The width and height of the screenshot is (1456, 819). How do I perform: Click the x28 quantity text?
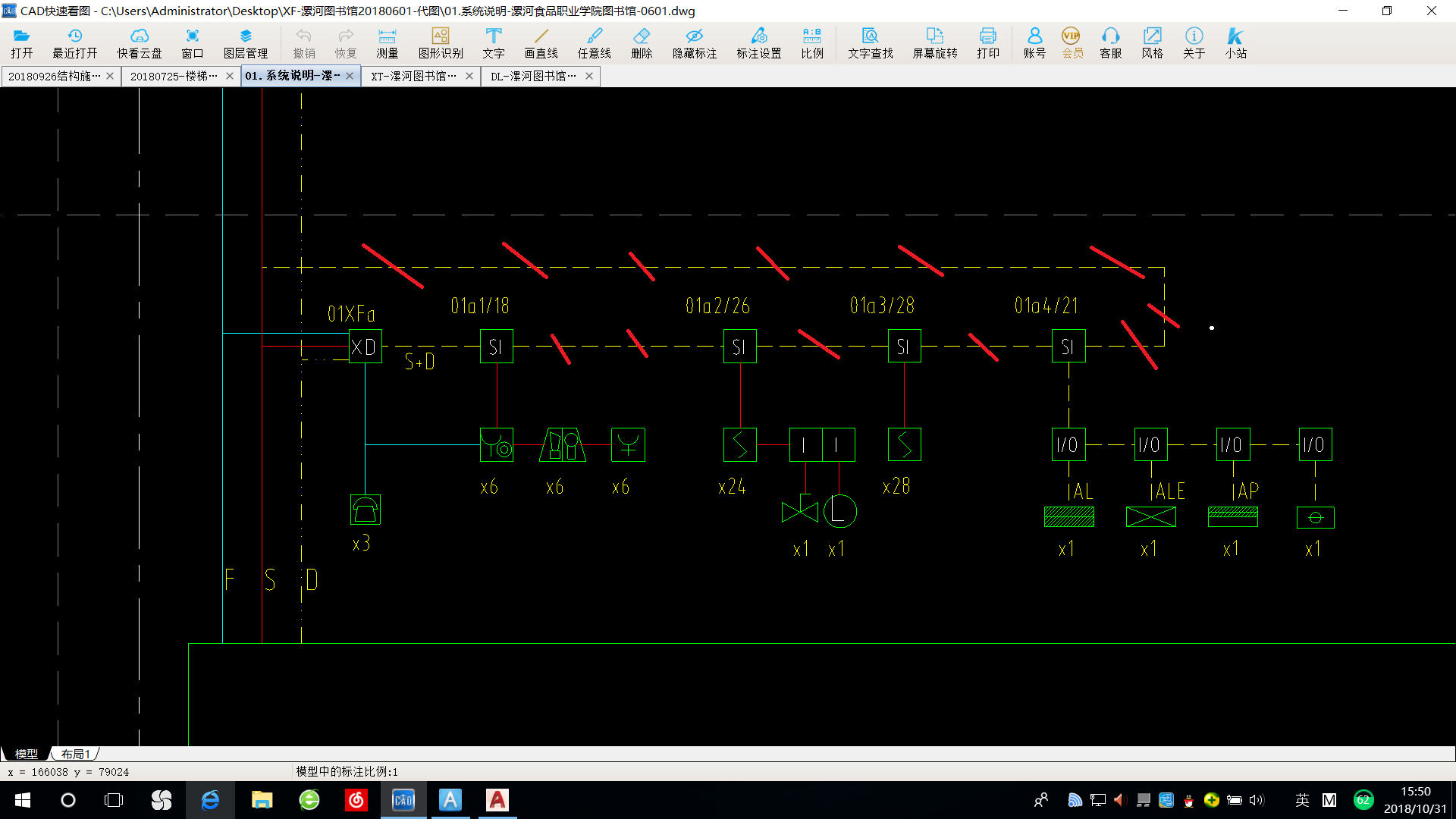point(896,486)
